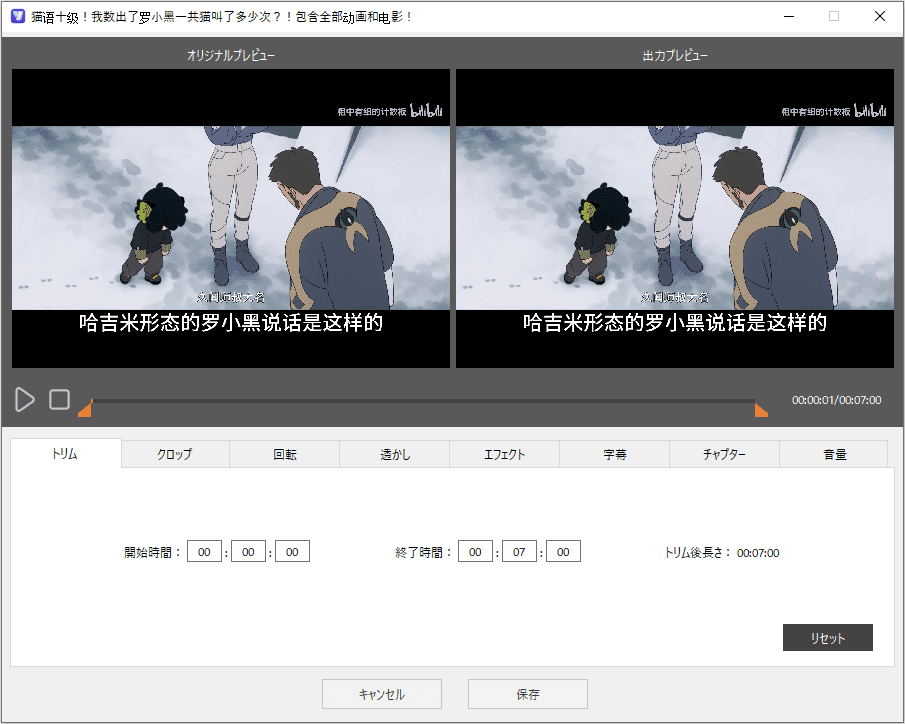
Task: Click the playback seek bar track
Action: (423, 400)
